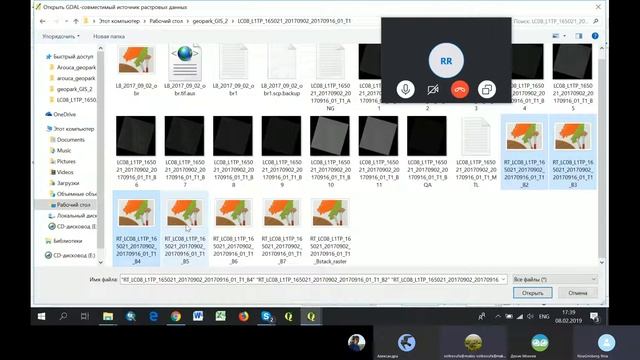Open Microsoft Word from the taskbar
The width and height of the screenshot is (640, 360).
point(198,316)
